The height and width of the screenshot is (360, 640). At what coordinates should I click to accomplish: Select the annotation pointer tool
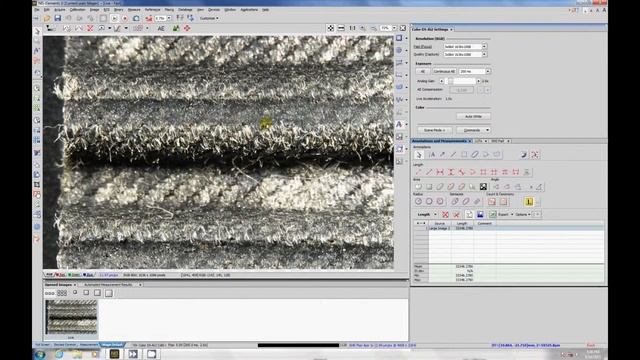tap(418, 155)
